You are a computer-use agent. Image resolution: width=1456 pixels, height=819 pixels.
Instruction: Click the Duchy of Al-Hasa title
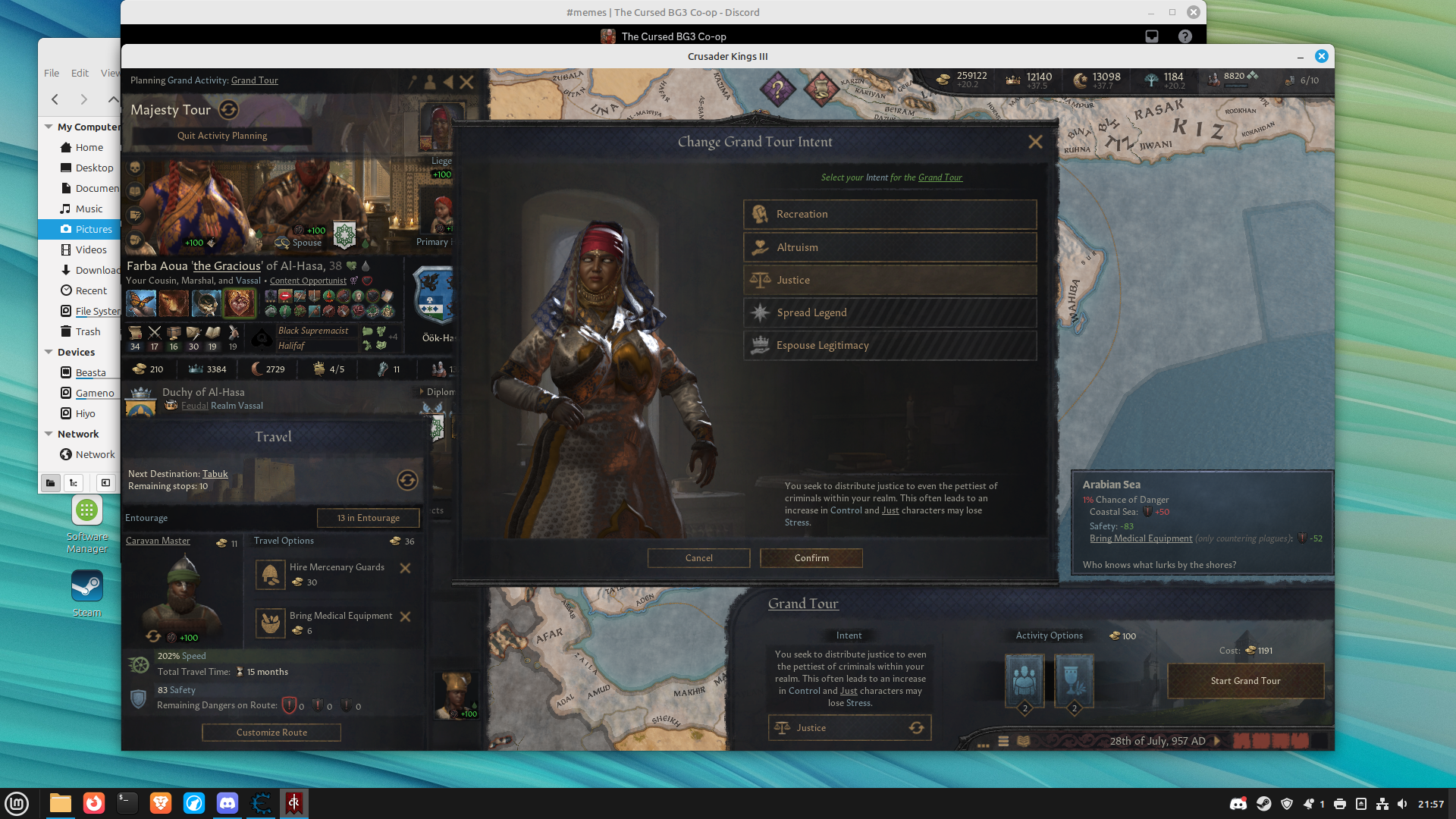203,392
